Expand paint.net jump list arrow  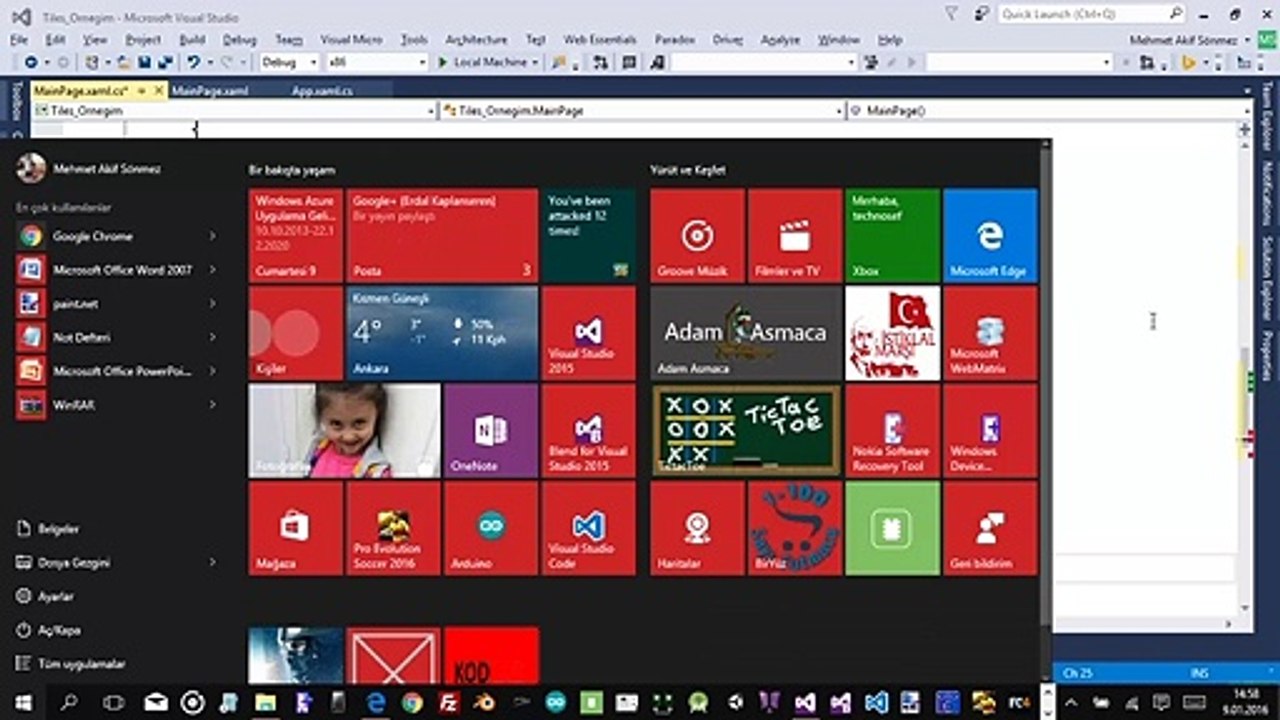click(x=212, y=303)
